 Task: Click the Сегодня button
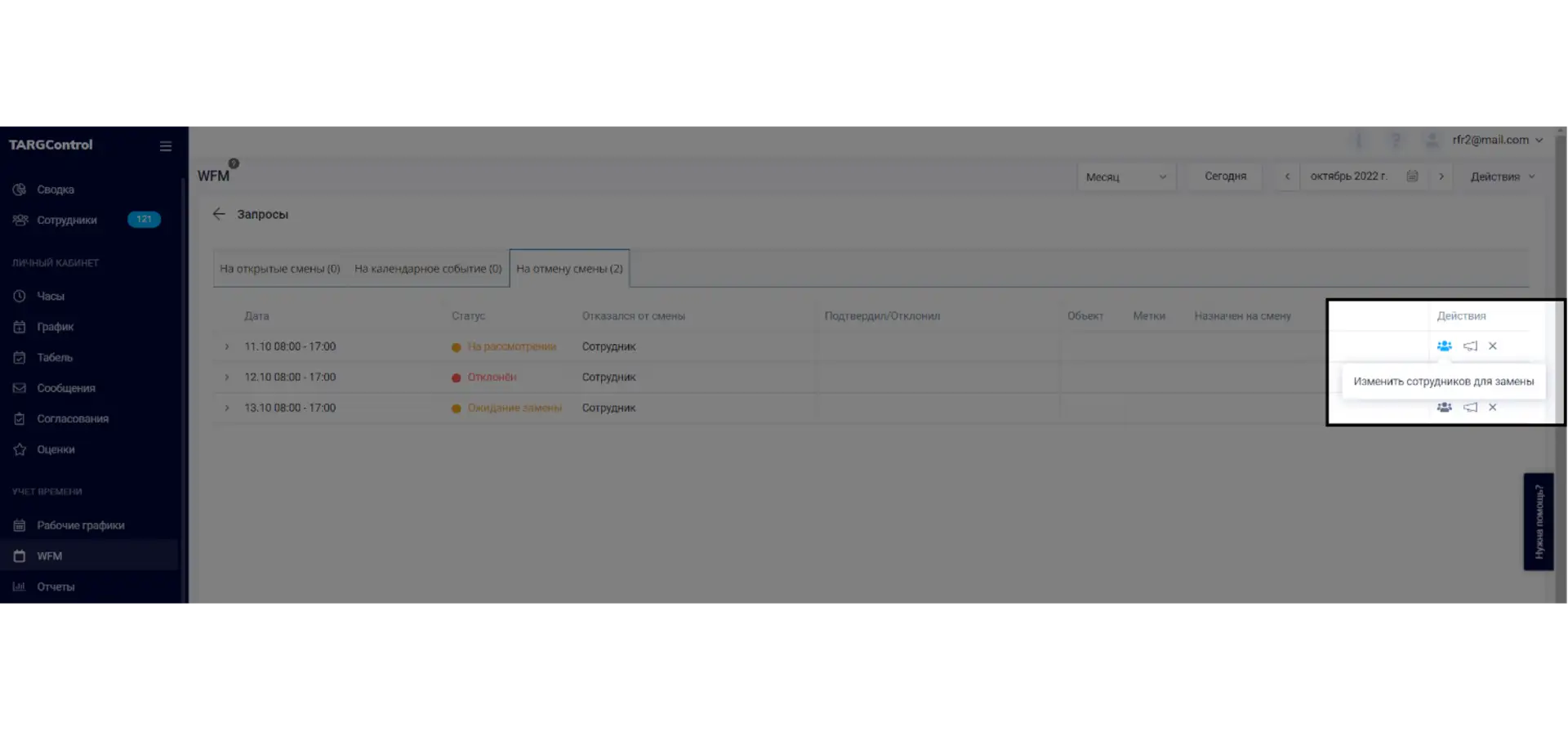pos(1225,176)
